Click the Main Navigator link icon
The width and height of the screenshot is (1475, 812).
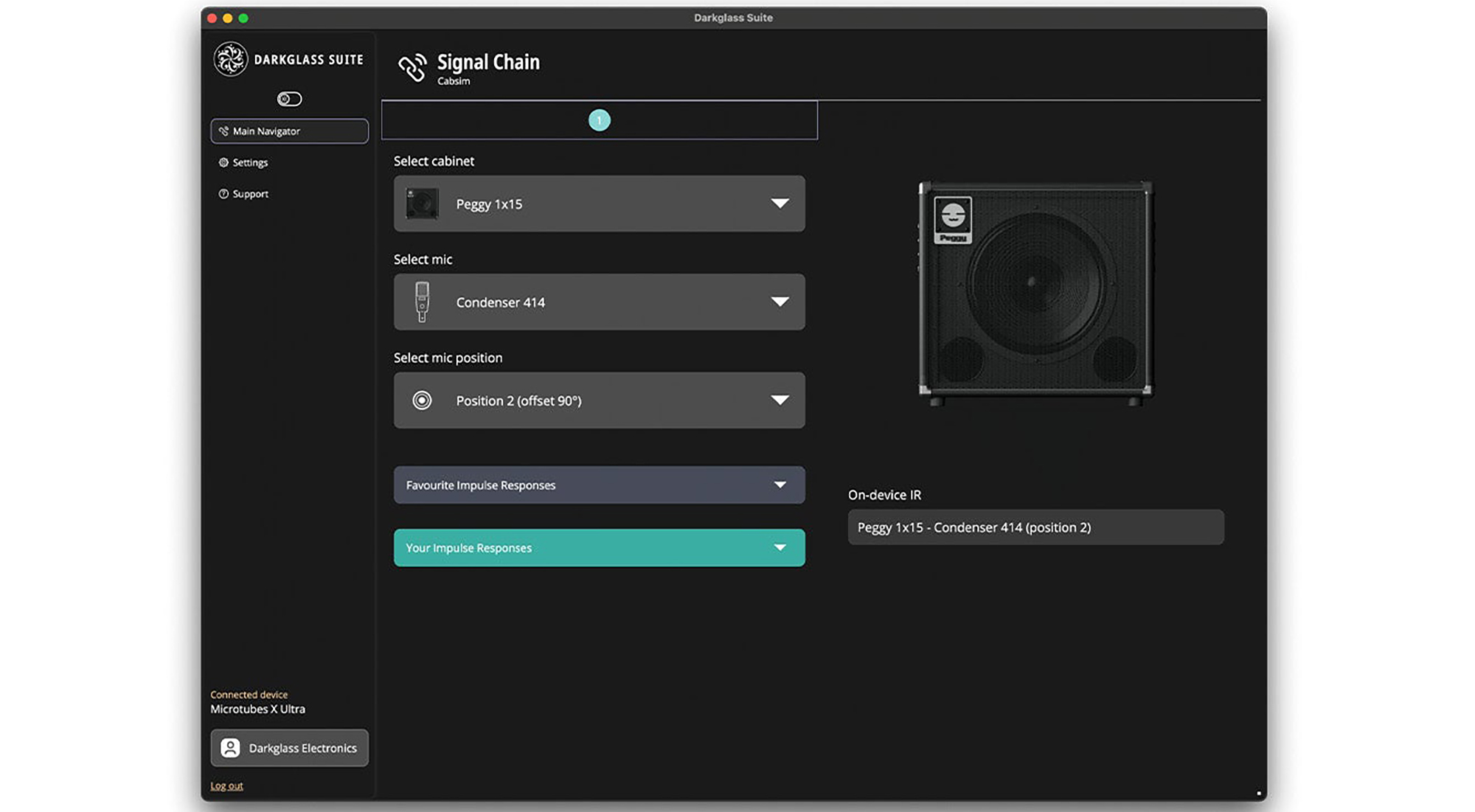click(x=223, y=131)
